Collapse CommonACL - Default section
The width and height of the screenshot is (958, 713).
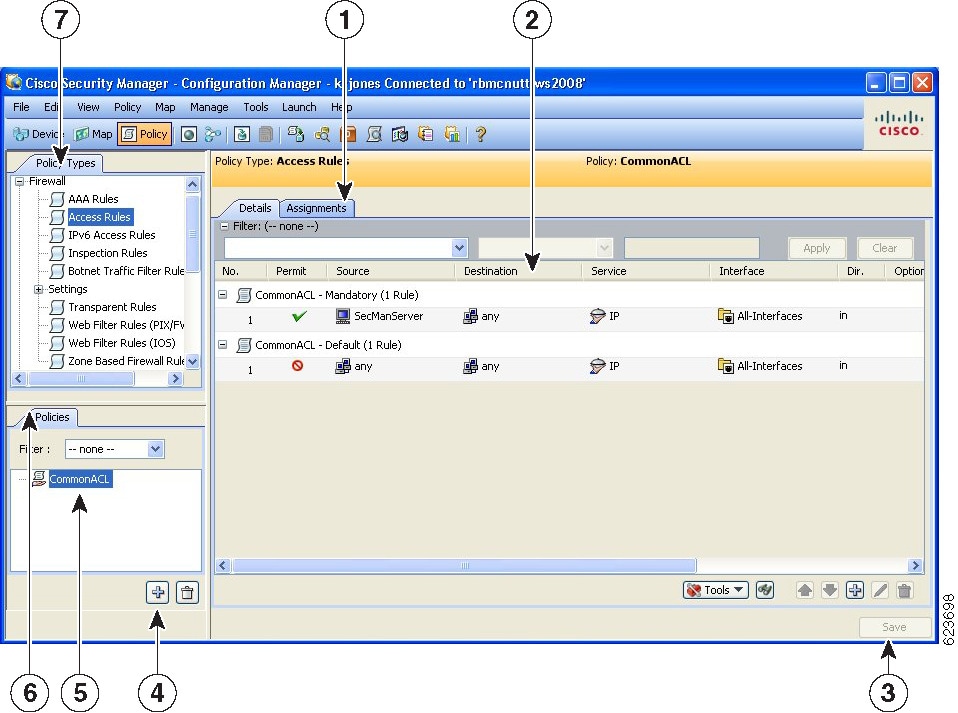pyautogui.click(x=223, y=345)
